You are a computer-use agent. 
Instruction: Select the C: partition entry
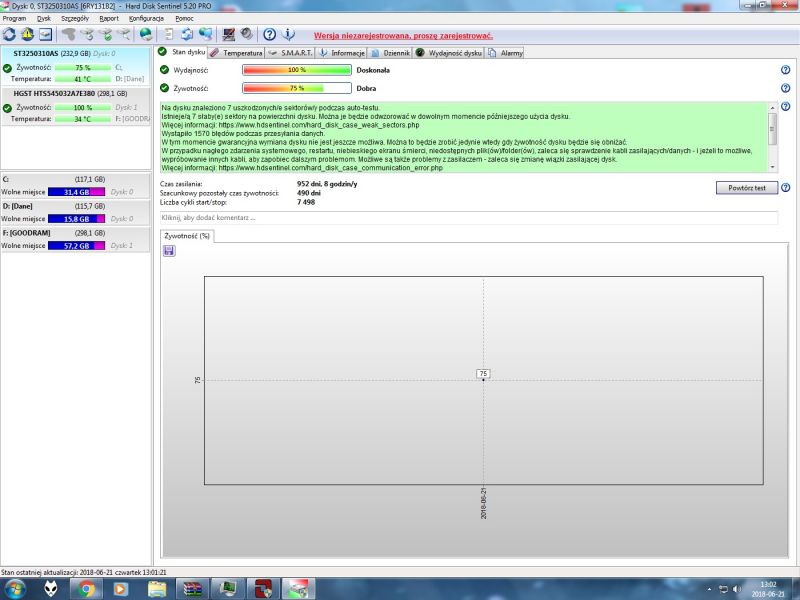click(x=76, y=186)
